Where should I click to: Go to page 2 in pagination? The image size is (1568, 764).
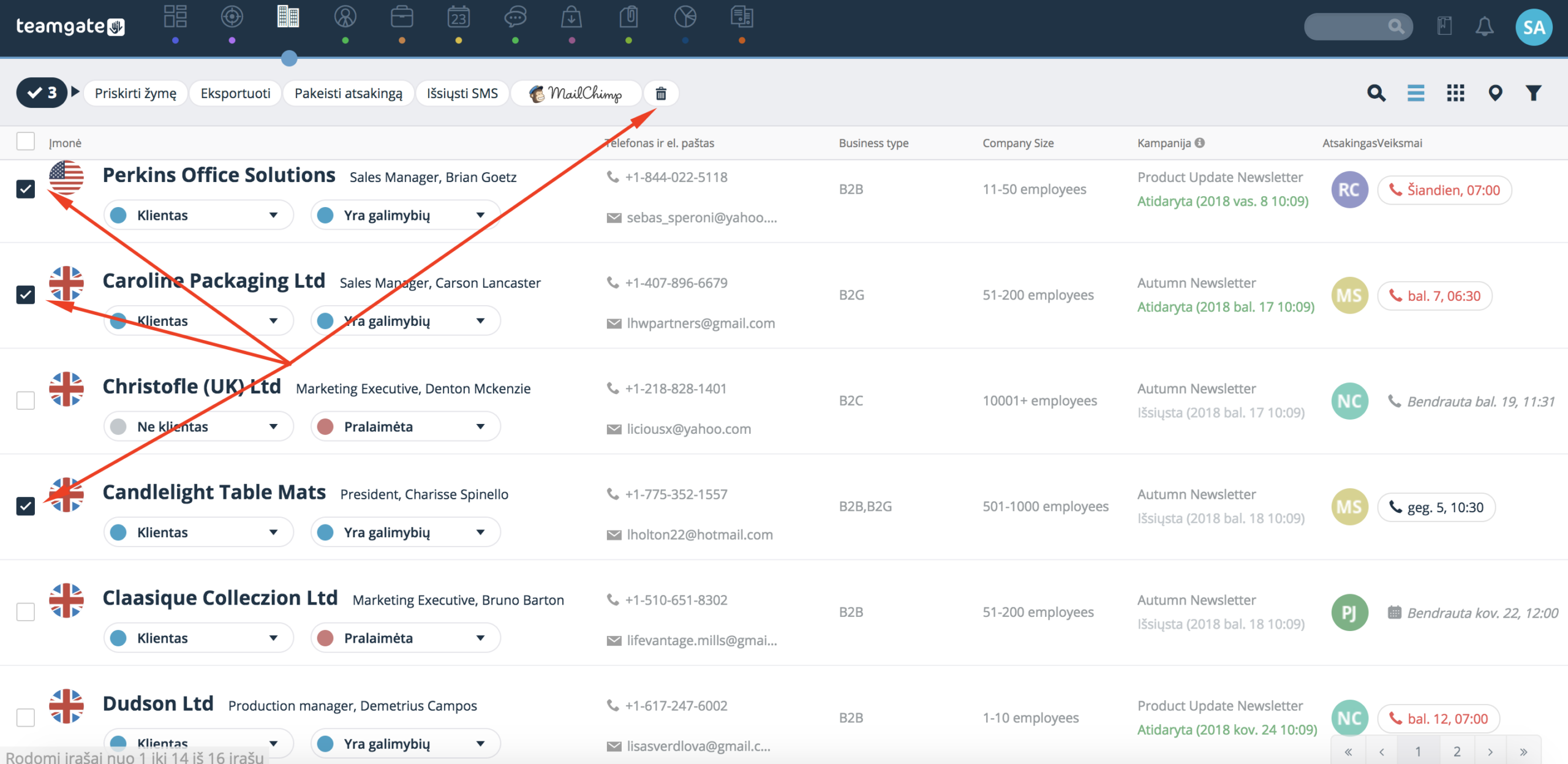click(1457, 751)
